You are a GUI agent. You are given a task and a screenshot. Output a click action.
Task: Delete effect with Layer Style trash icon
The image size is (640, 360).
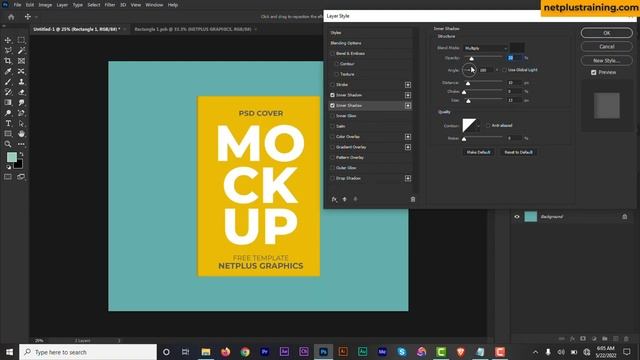coord(413,199)
